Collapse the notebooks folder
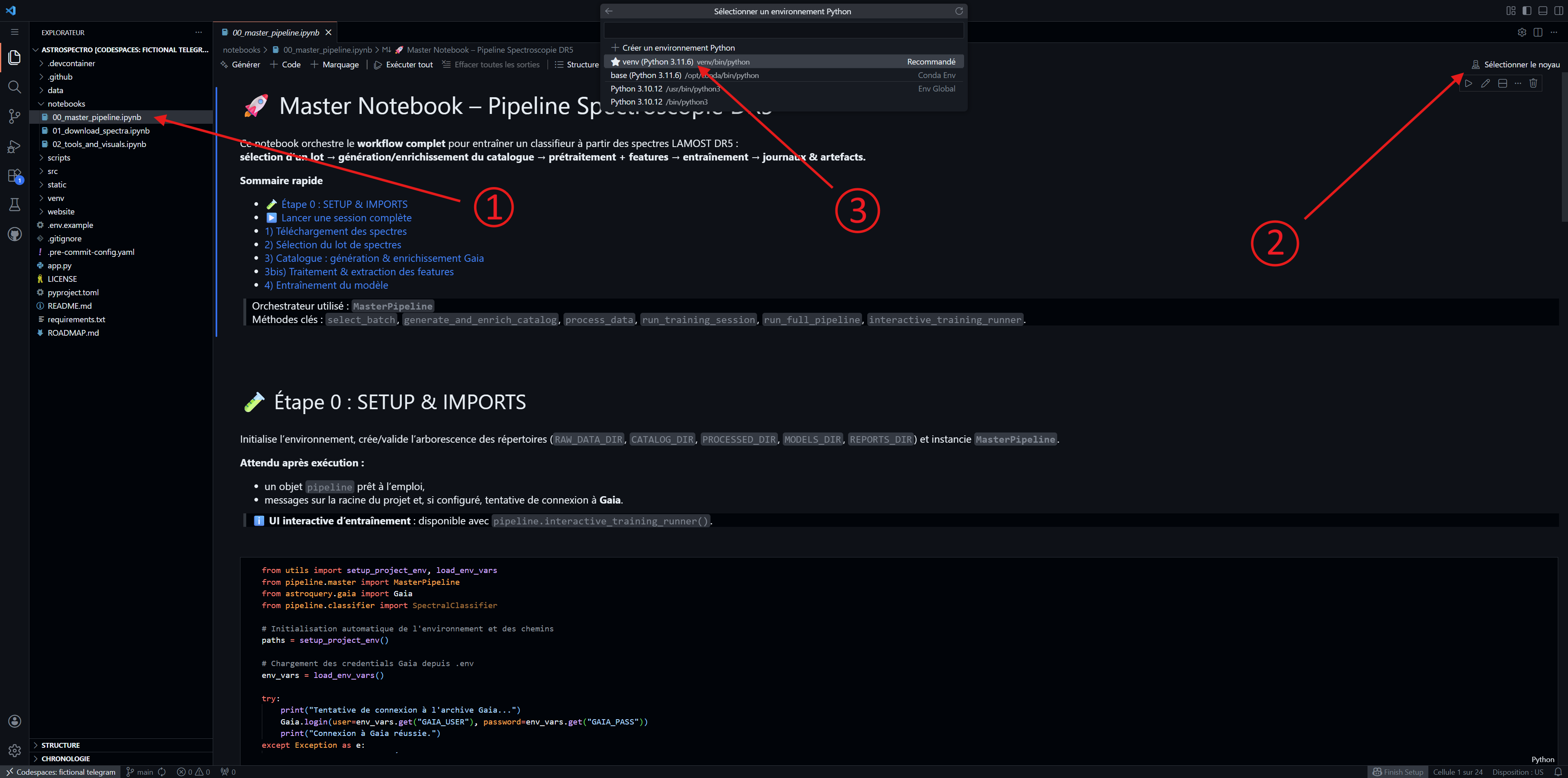Viewport: 1568px width, 778px height. tap(66, 103)
